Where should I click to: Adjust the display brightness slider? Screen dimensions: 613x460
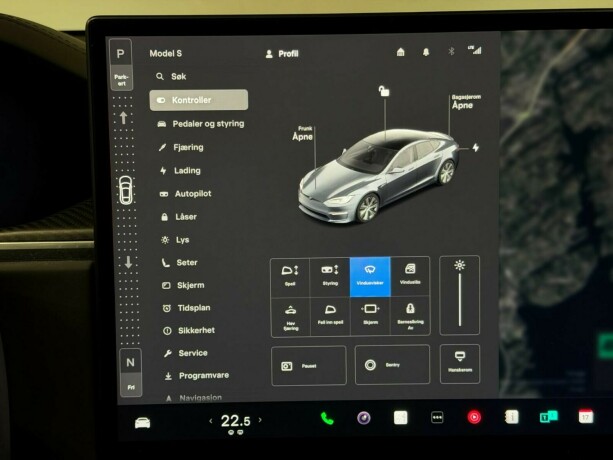[460, 300]
